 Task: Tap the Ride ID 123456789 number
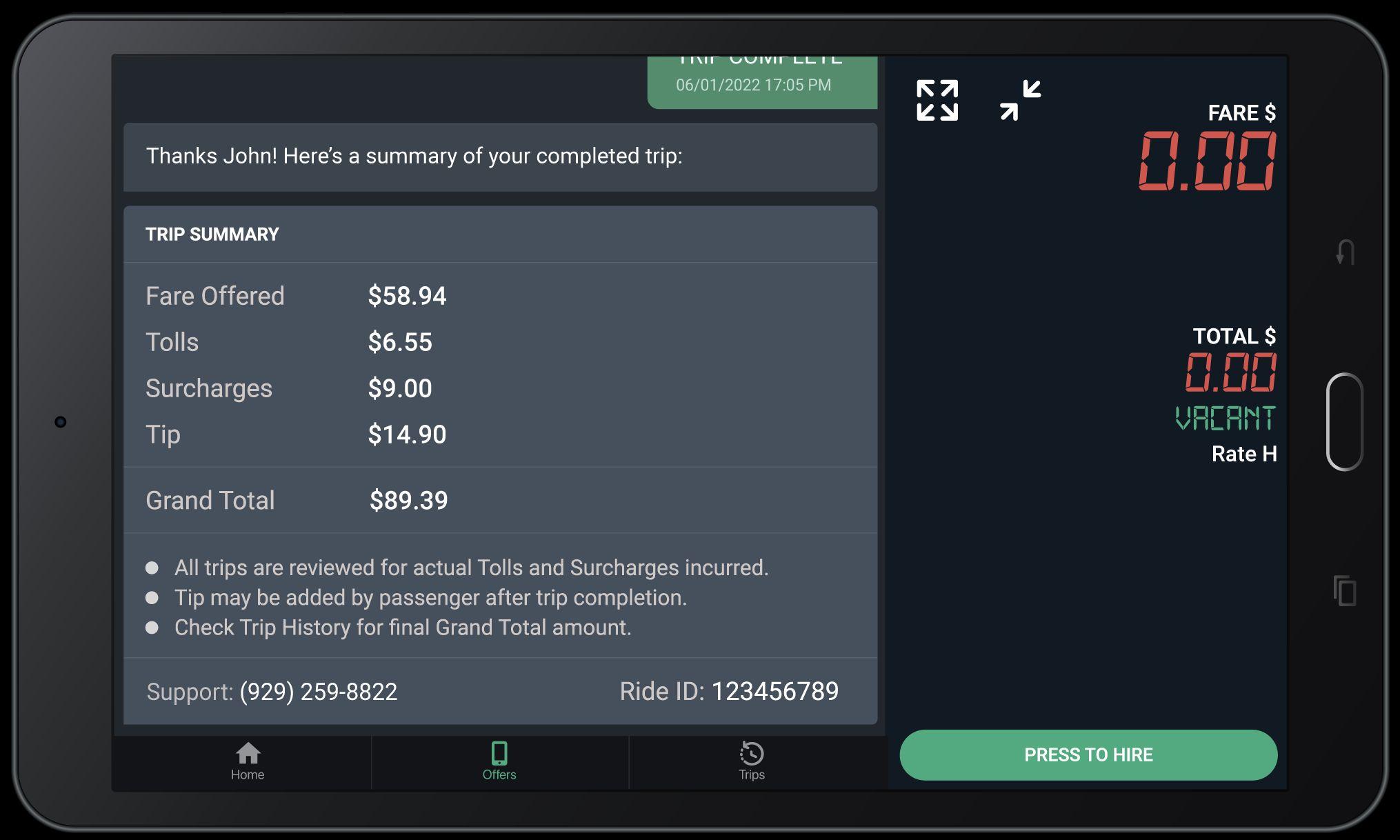tap(774, 692)
